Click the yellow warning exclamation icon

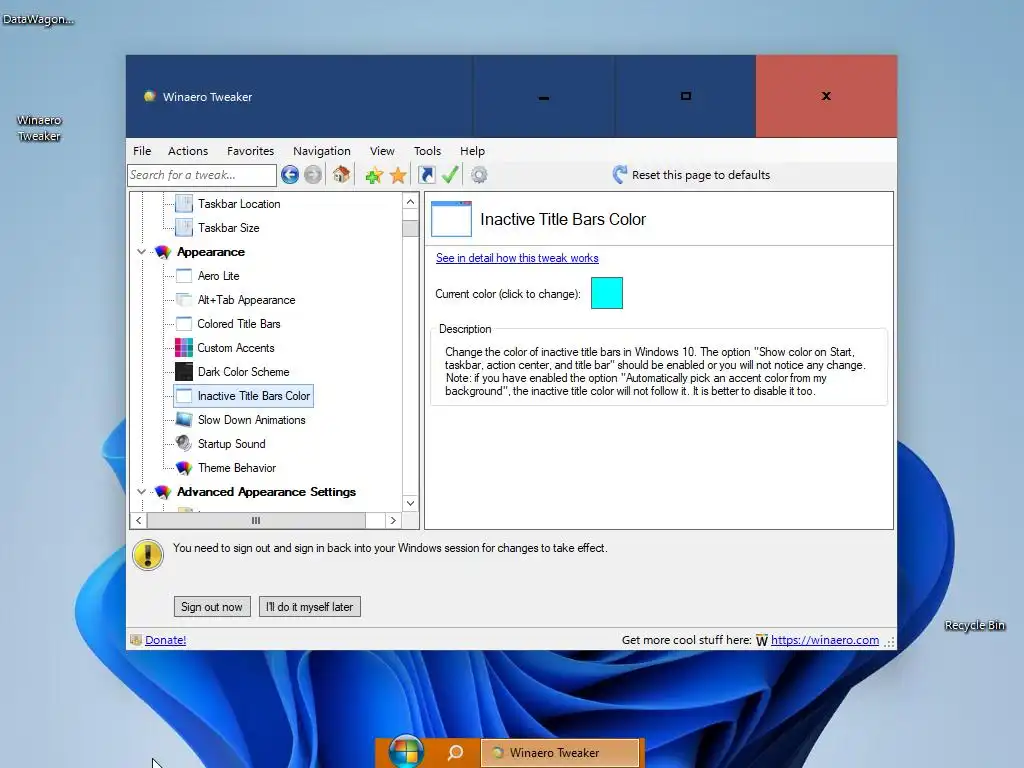tap(148, 555)
